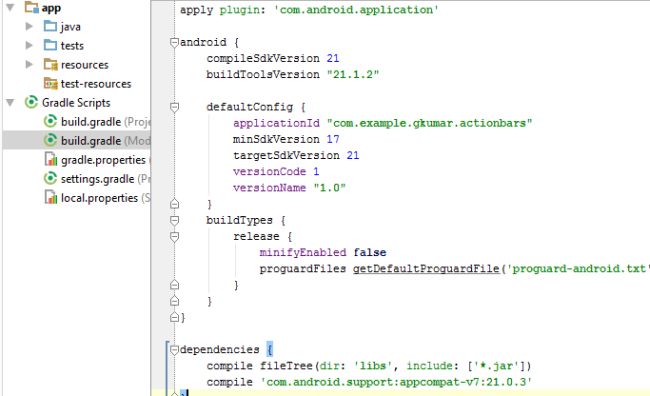
Task: Click the buildToolsVersion string "21.1.2"
Action: (x=353, y=74)
